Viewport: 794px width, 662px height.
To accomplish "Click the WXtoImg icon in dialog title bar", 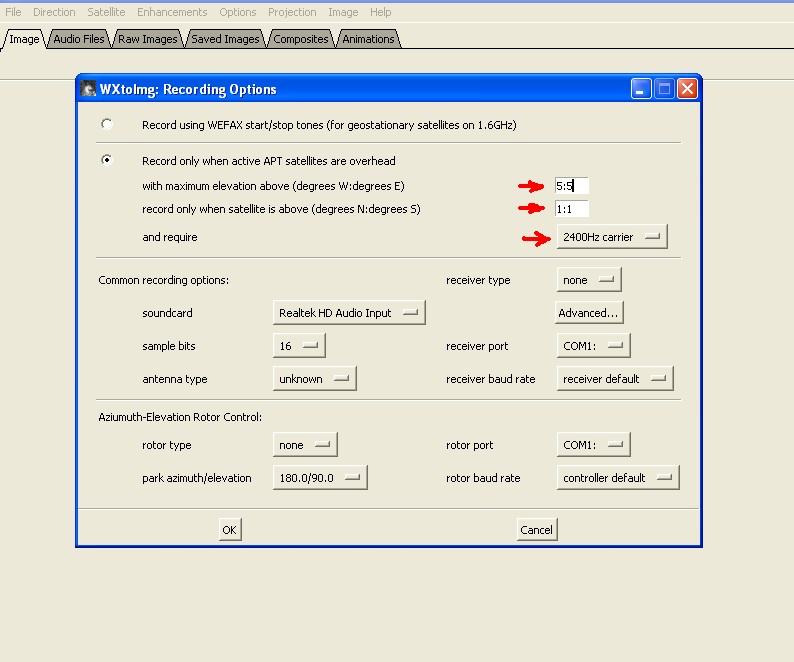I will pos(88,89).
